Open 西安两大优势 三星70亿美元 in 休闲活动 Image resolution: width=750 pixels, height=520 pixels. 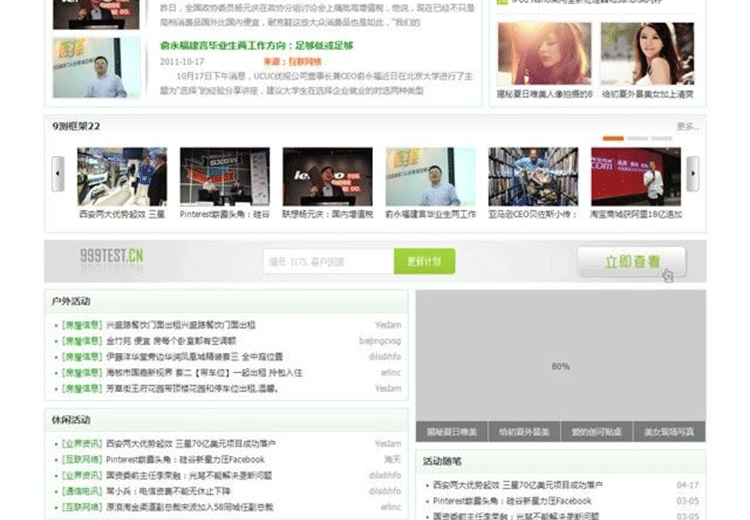190,444
